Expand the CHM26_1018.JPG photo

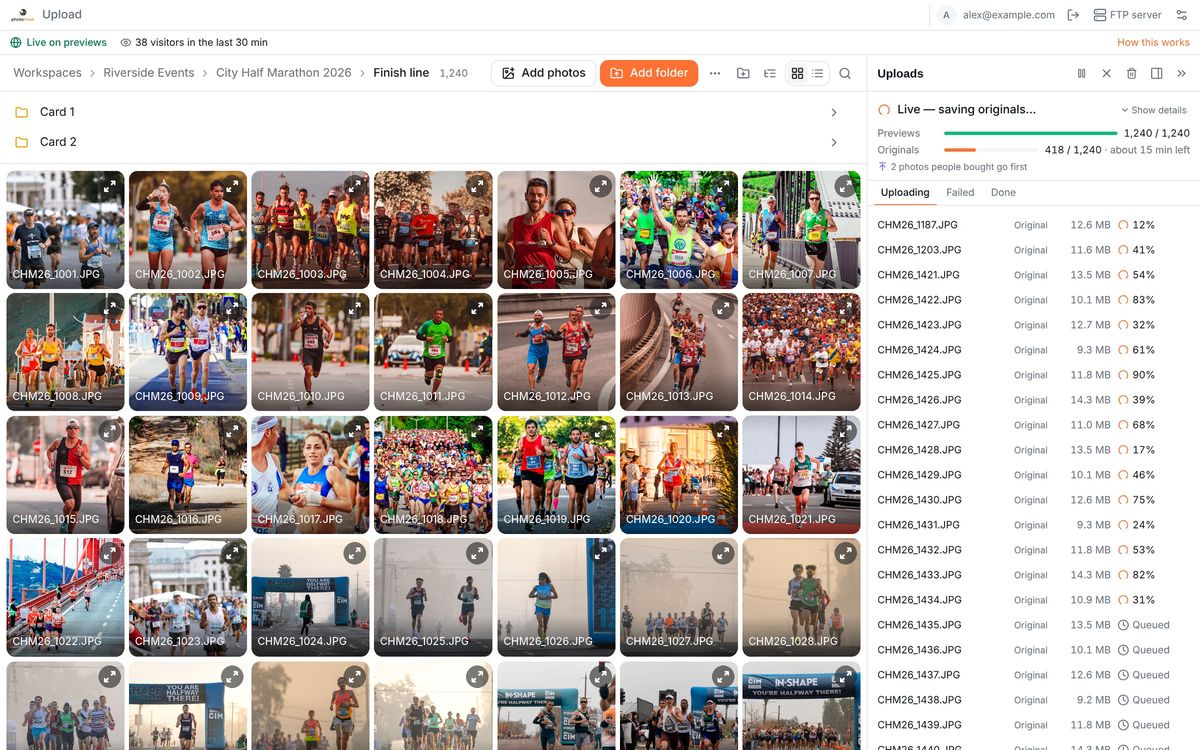click(477, 431)
